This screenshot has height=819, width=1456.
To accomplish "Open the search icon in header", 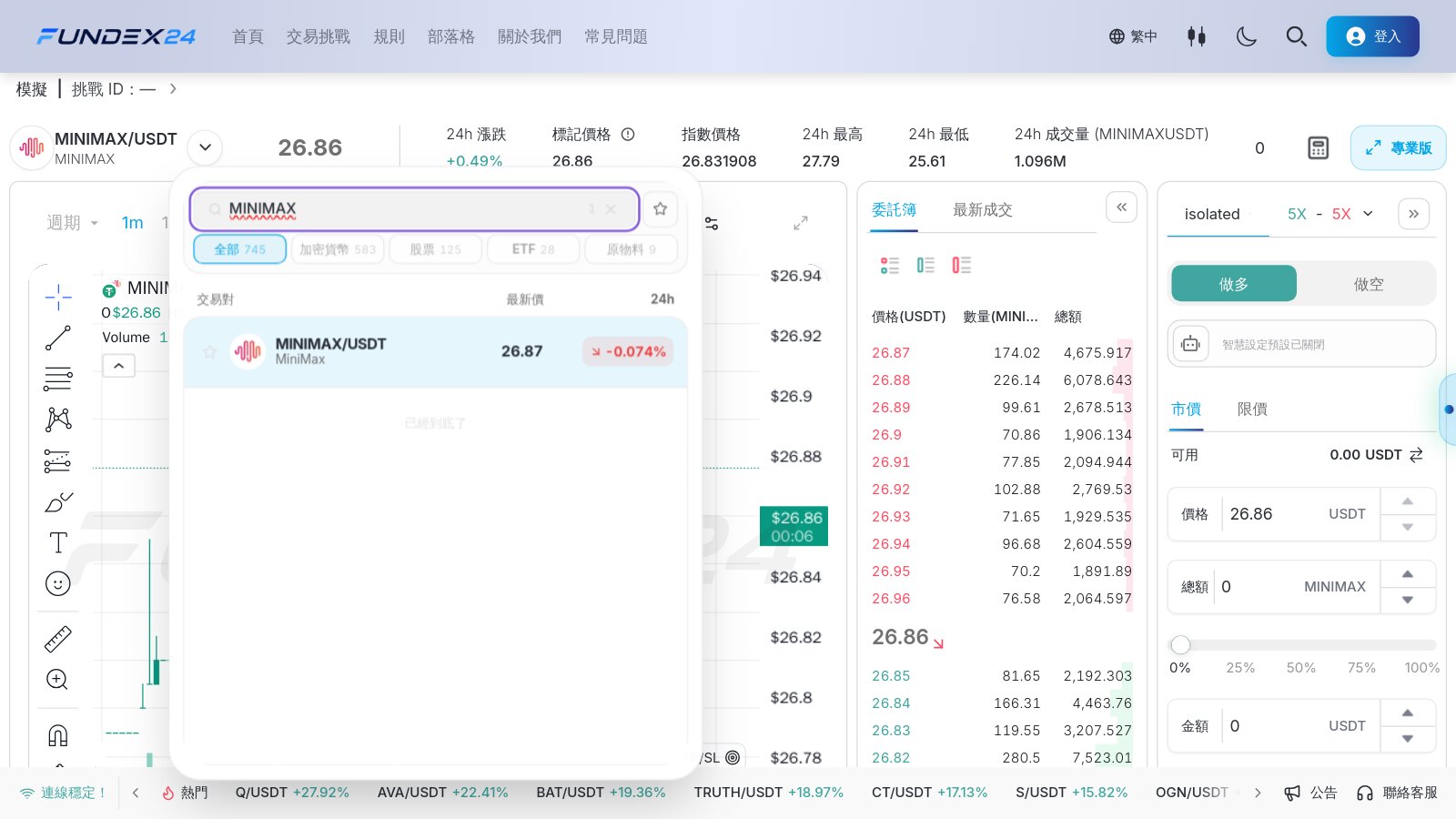I will (x=1297, y=36).
